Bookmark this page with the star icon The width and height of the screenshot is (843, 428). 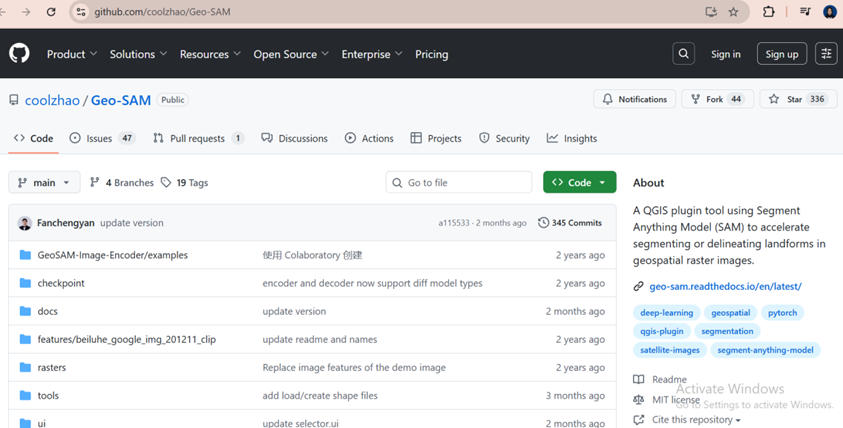click(733, 12)
